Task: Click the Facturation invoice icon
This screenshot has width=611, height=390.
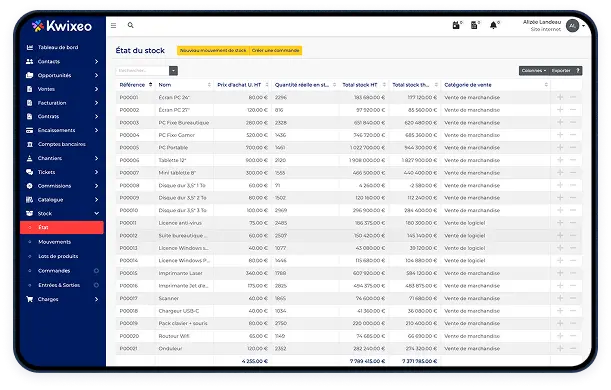Action: [x=30, y=103]
